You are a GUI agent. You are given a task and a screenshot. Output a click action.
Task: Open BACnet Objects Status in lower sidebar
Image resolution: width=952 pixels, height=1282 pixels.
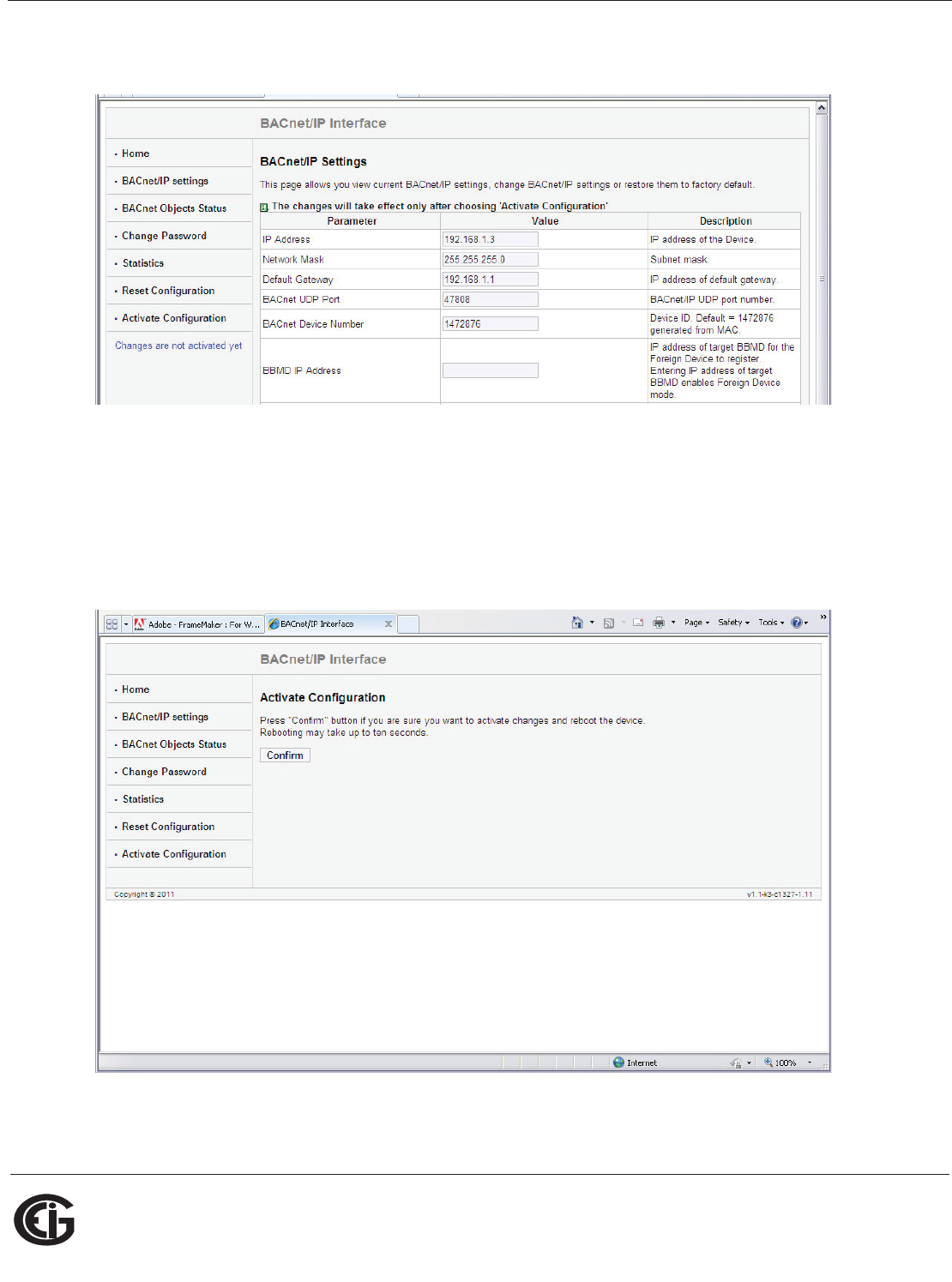[x=174, y=744]
